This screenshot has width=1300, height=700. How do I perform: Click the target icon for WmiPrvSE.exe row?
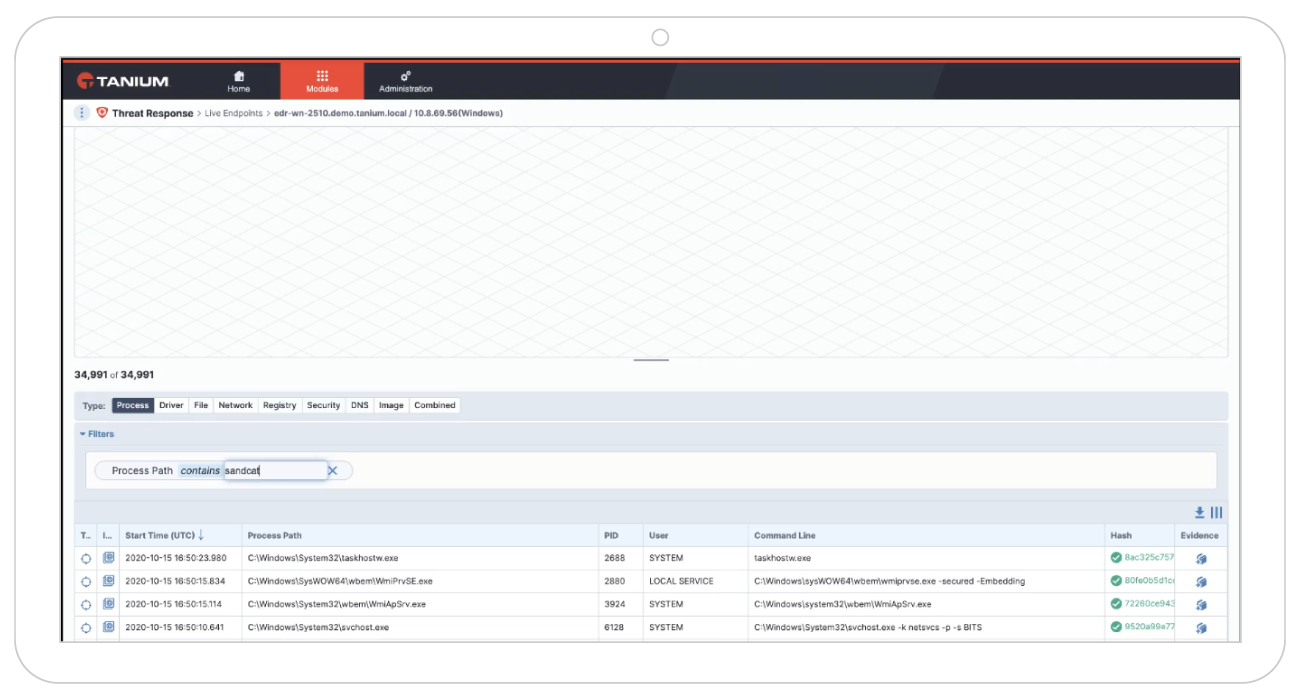tap(86, 581)
